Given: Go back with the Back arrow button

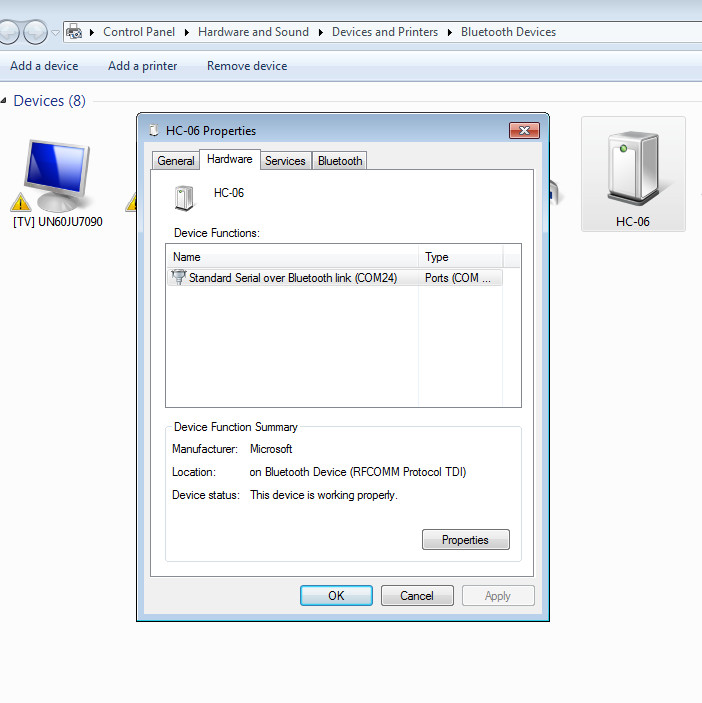Looking at the screenshot, I should coord(8,32).
